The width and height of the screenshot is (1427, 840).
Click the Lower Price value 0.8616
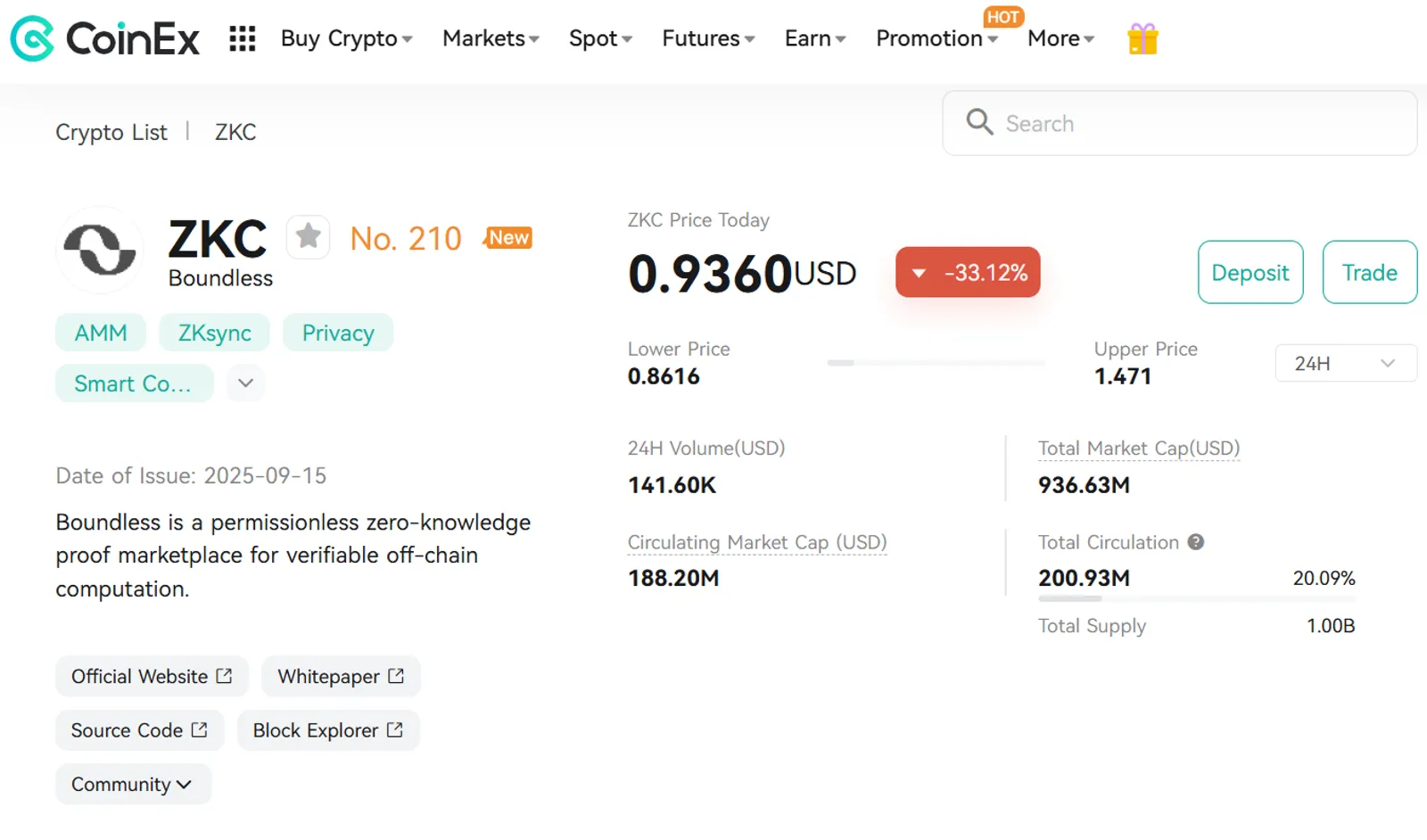664,376
